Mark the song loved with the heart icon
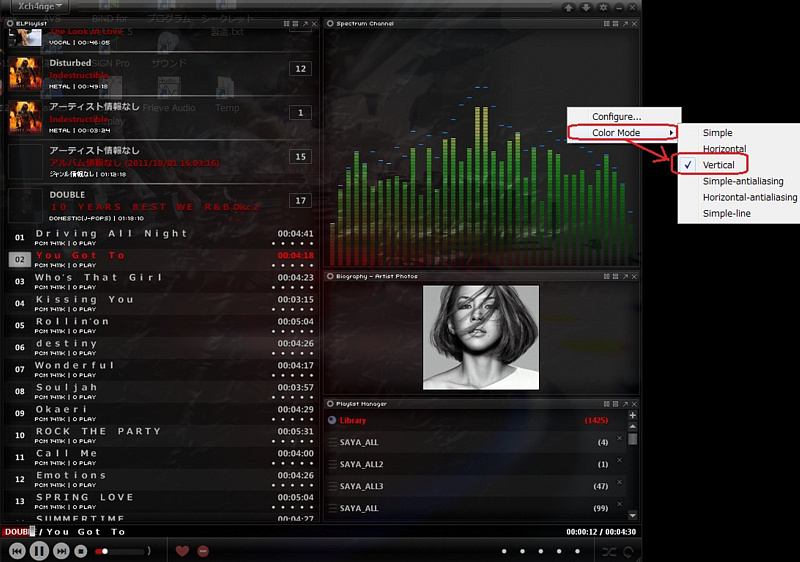800x562 pixels. click(182, 551)
